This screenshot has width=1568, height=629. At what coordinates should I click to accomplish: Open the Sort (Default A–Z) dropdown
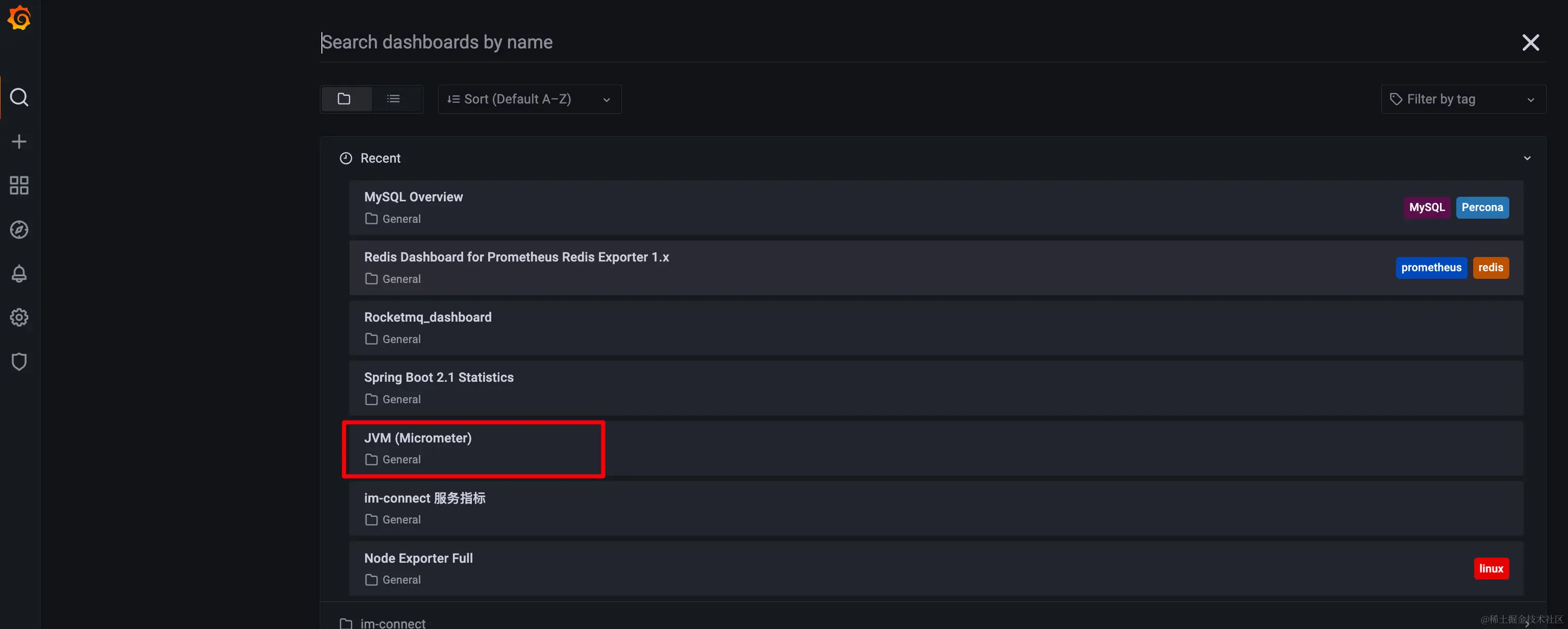click(x=529, y=99)
